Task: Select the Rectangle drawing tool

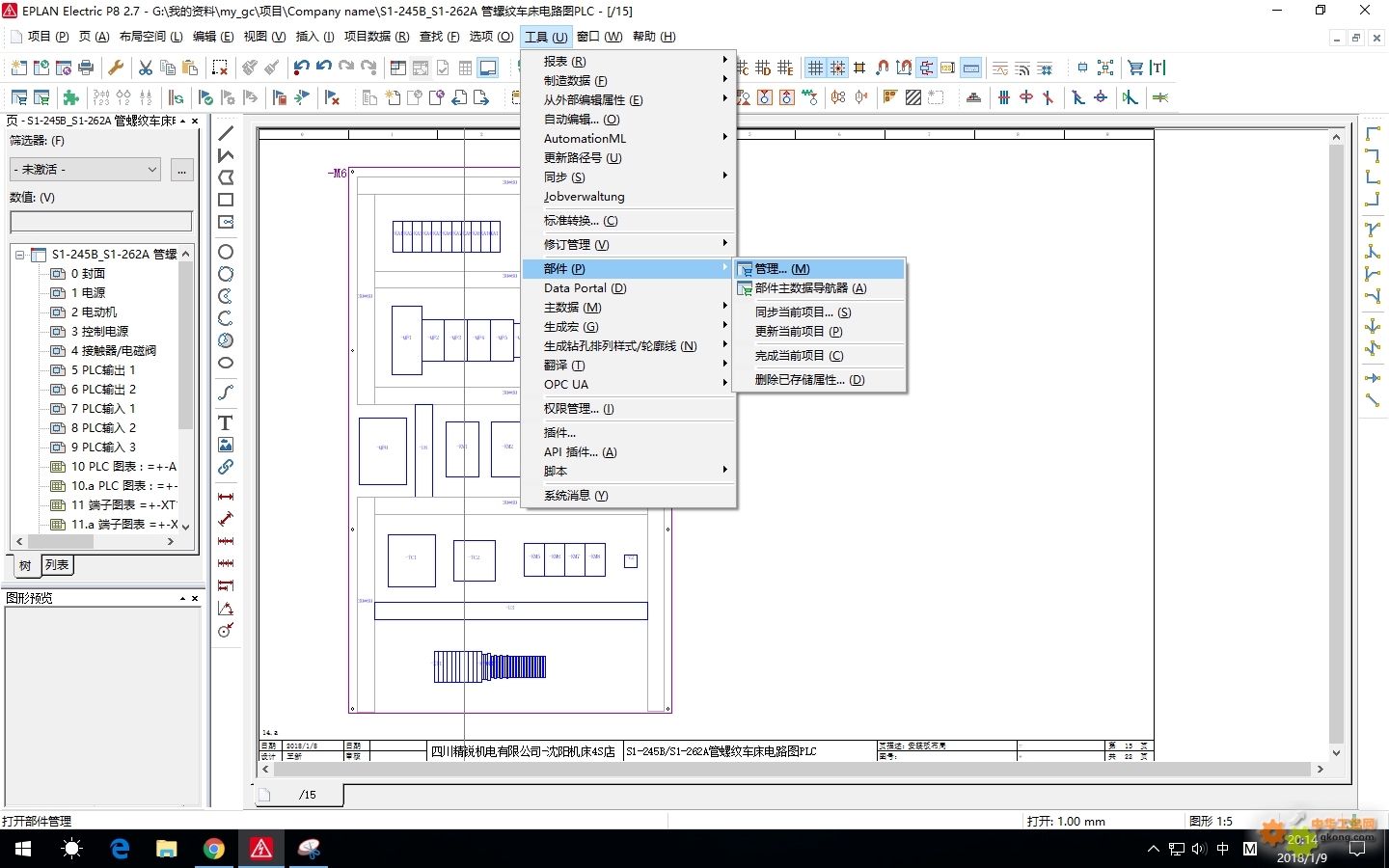Action: pos(226,200)
